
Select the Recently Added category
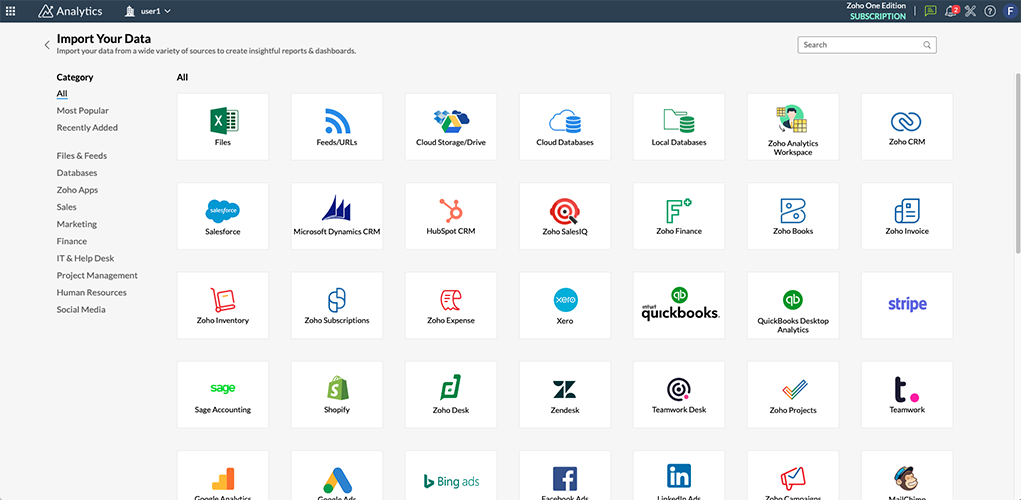(x=87, y=128)
